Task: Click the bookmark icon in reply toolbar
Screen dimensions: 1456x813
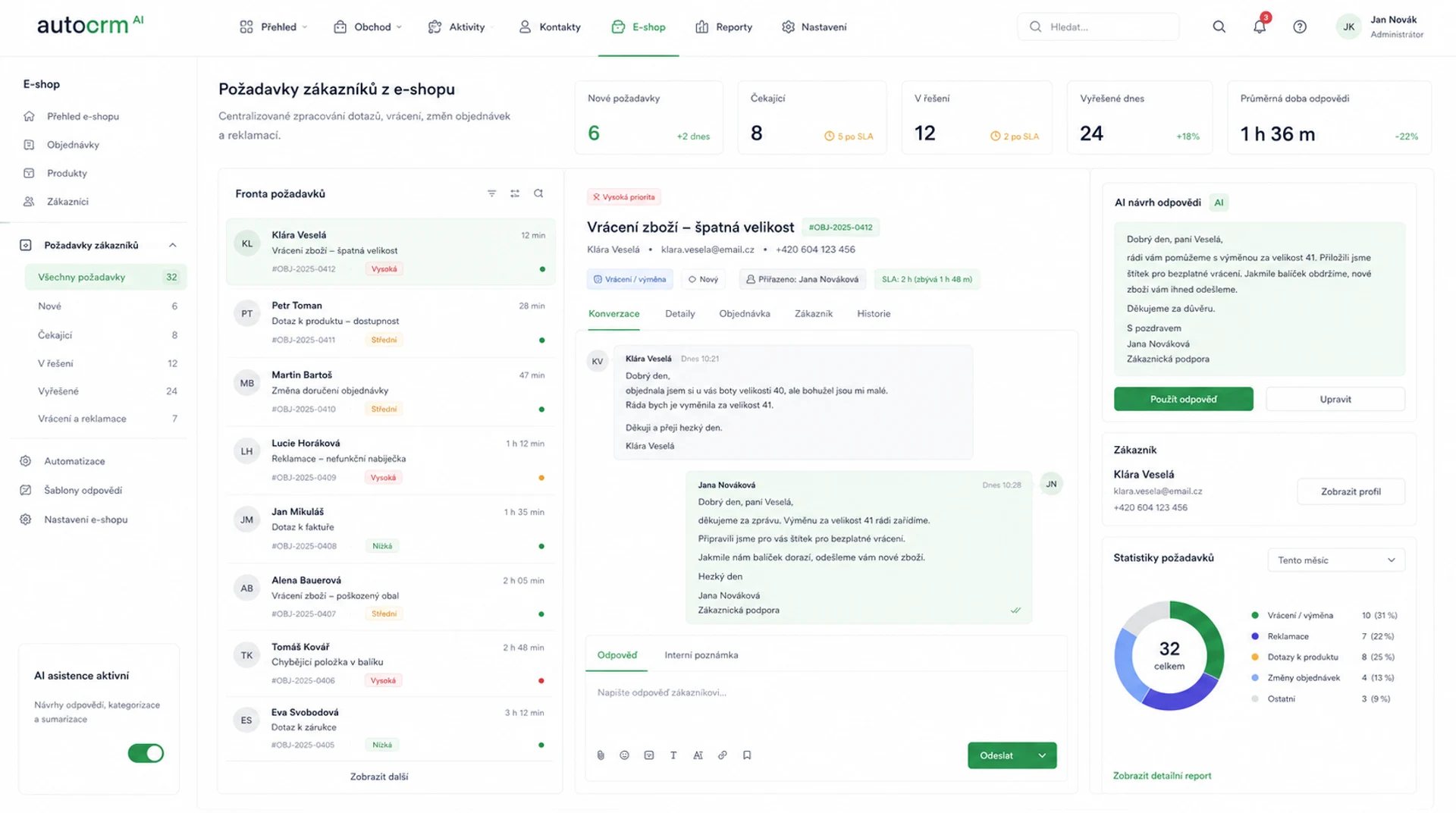Action: coord(747,755)
